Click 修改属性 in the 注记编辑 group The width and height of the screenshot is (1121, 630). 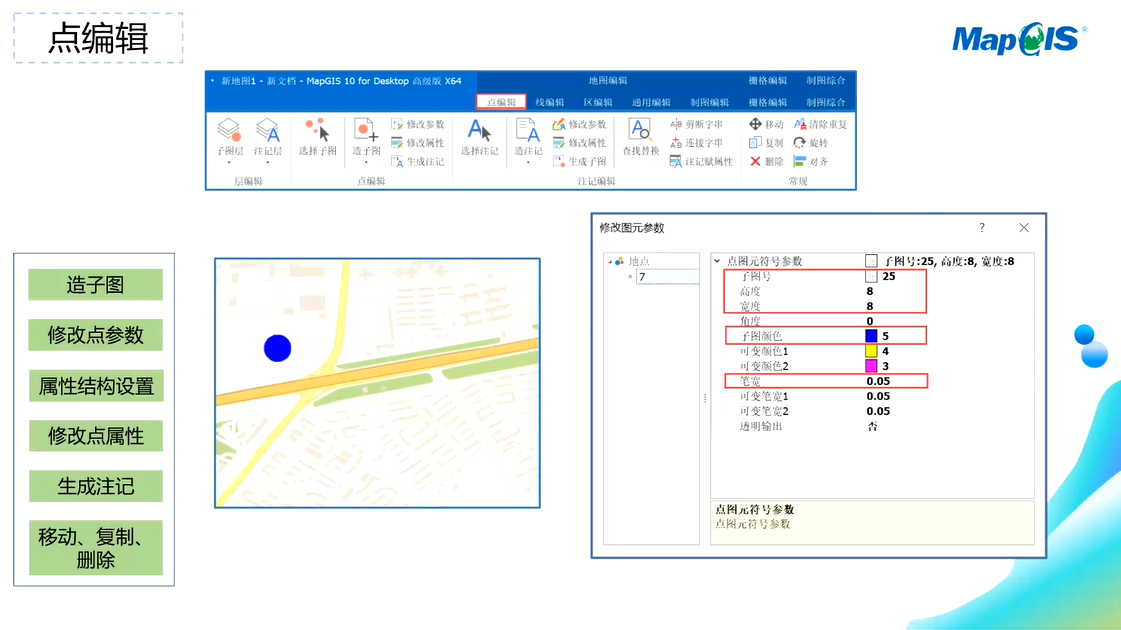(580, 143)
